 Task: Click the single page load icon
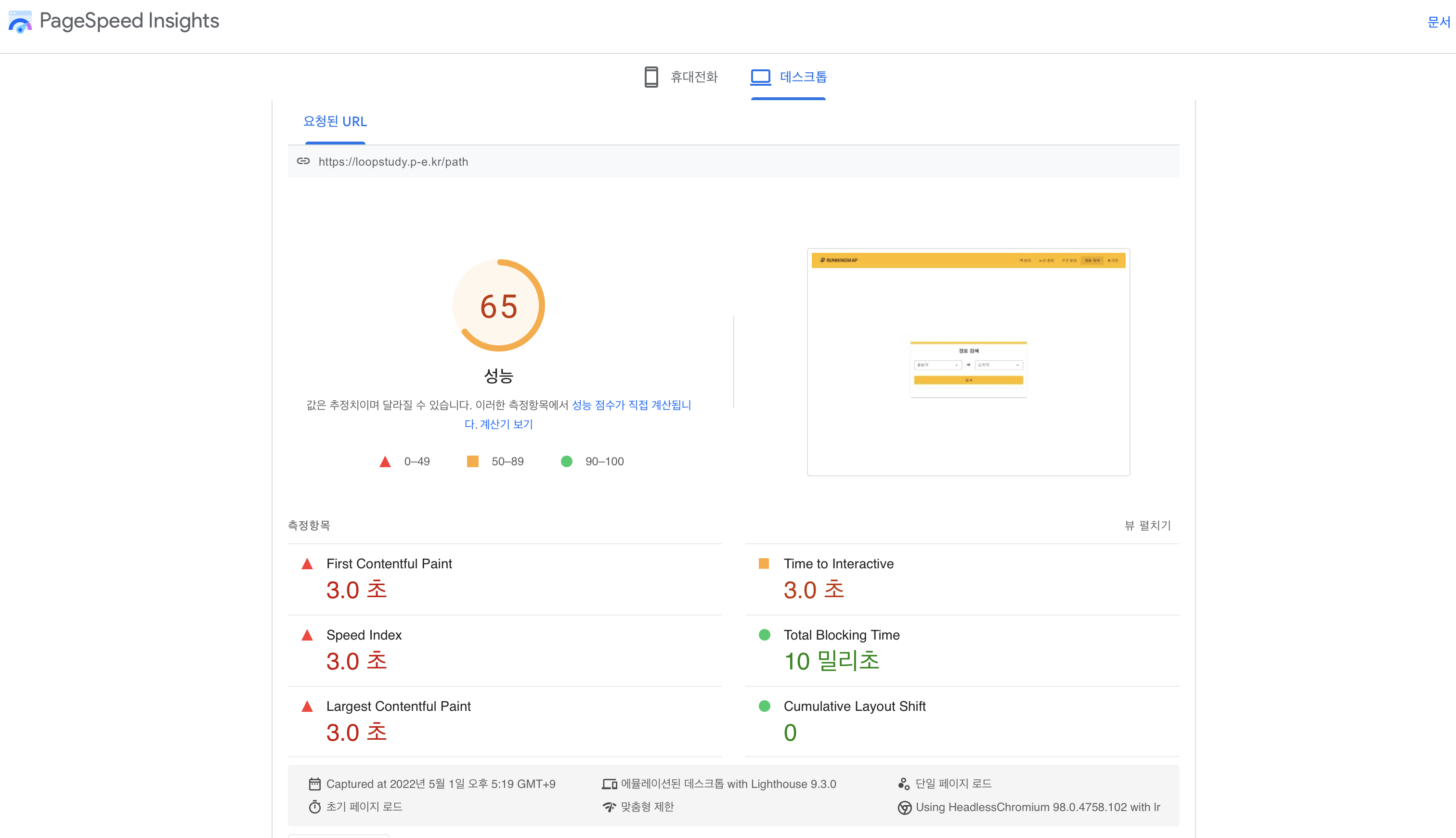pyautogui.click(x=904, y=784)
